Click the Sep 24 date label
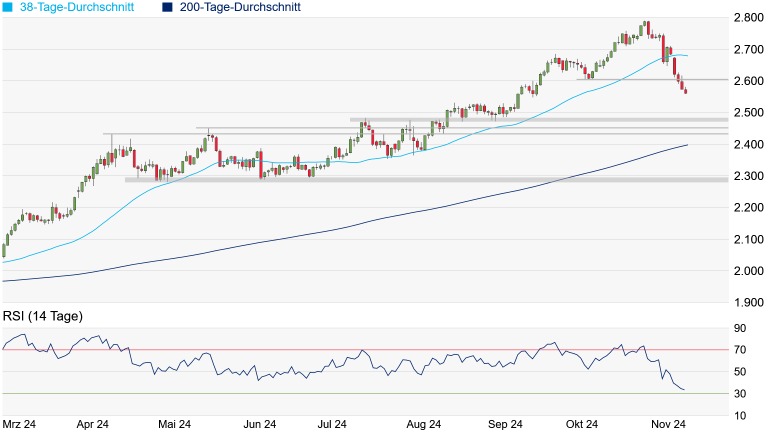Screen dimensions: 765x430 click(507, 424)
